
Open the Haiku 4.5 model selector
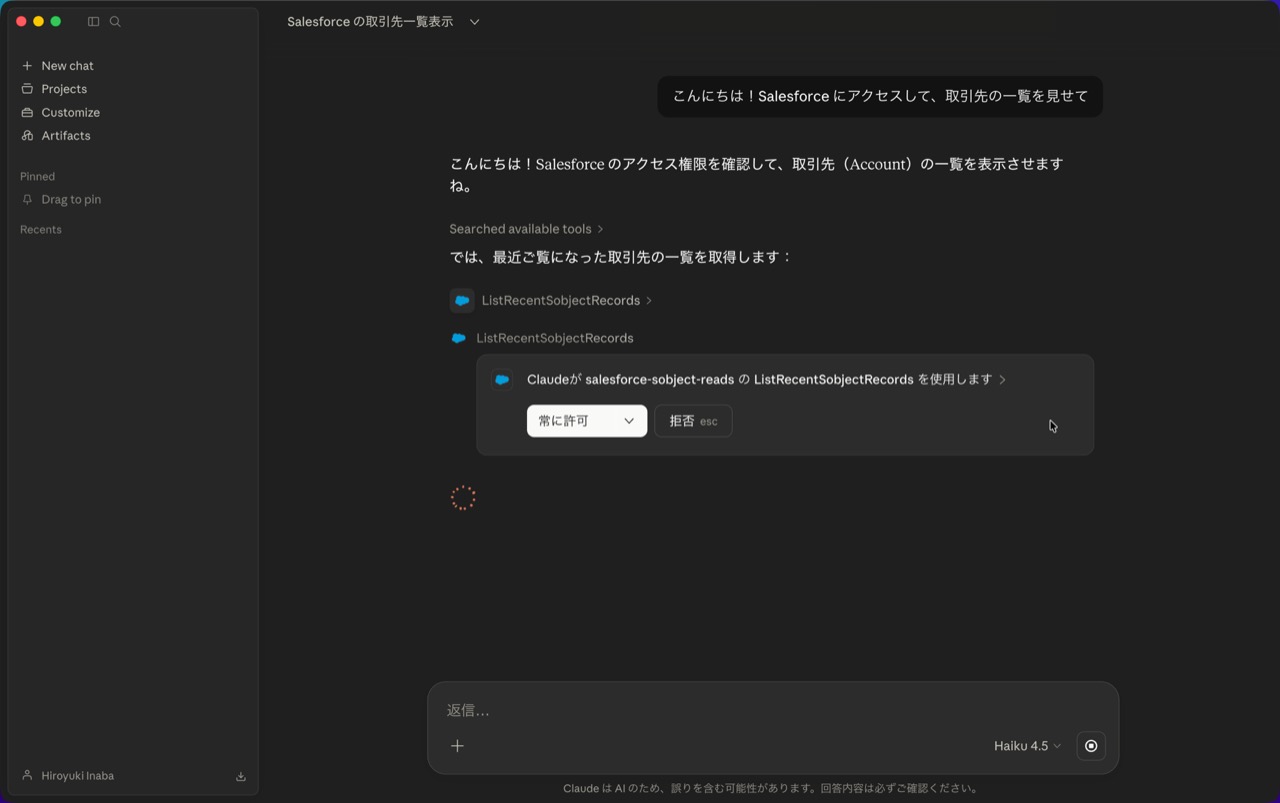[x=1027, y=746]
